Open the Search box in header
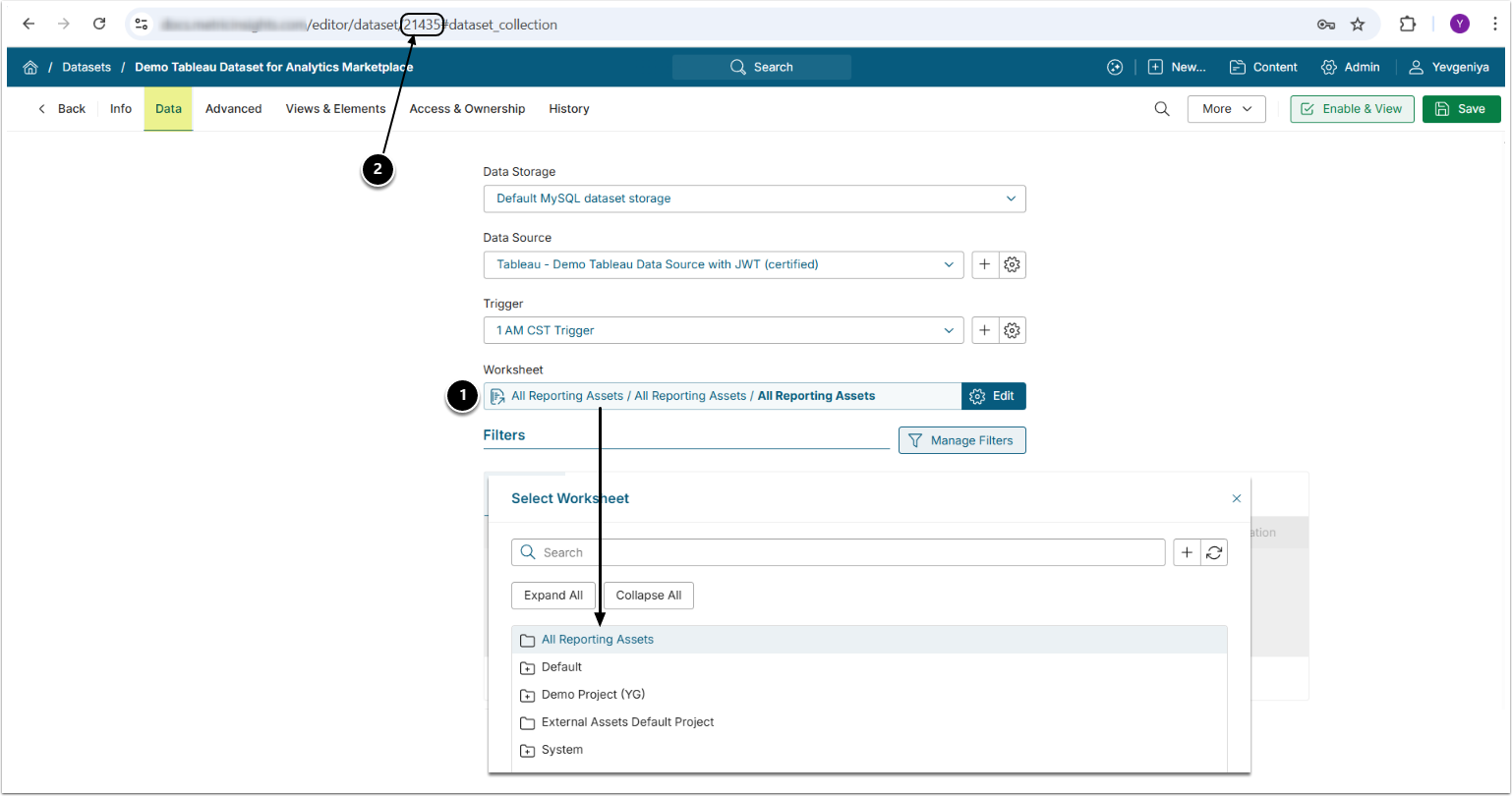 pyautogui.click(x=762, y=67)
